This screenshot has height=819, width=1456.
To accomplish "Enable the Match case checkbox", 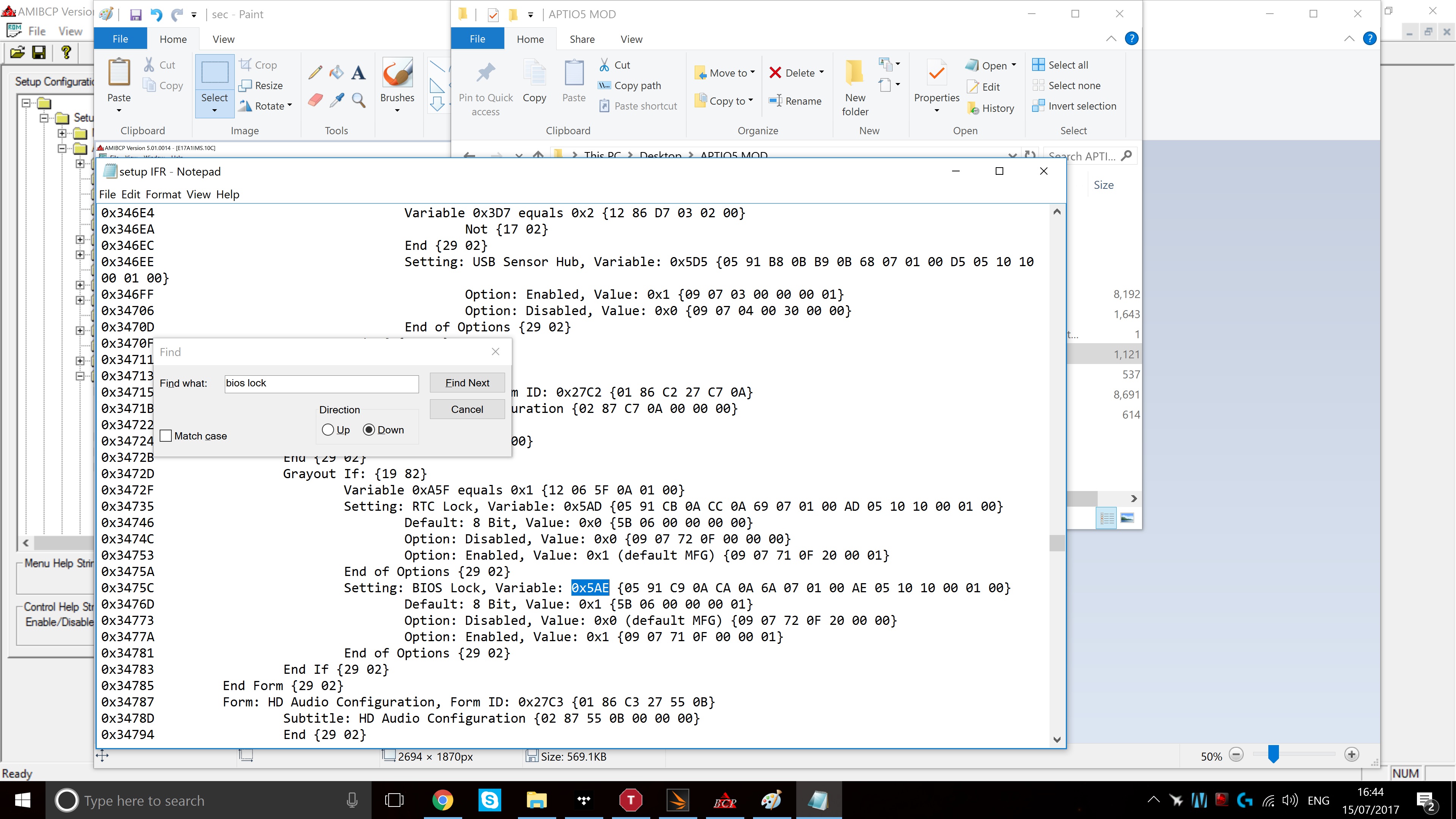I will click(166, 436).
